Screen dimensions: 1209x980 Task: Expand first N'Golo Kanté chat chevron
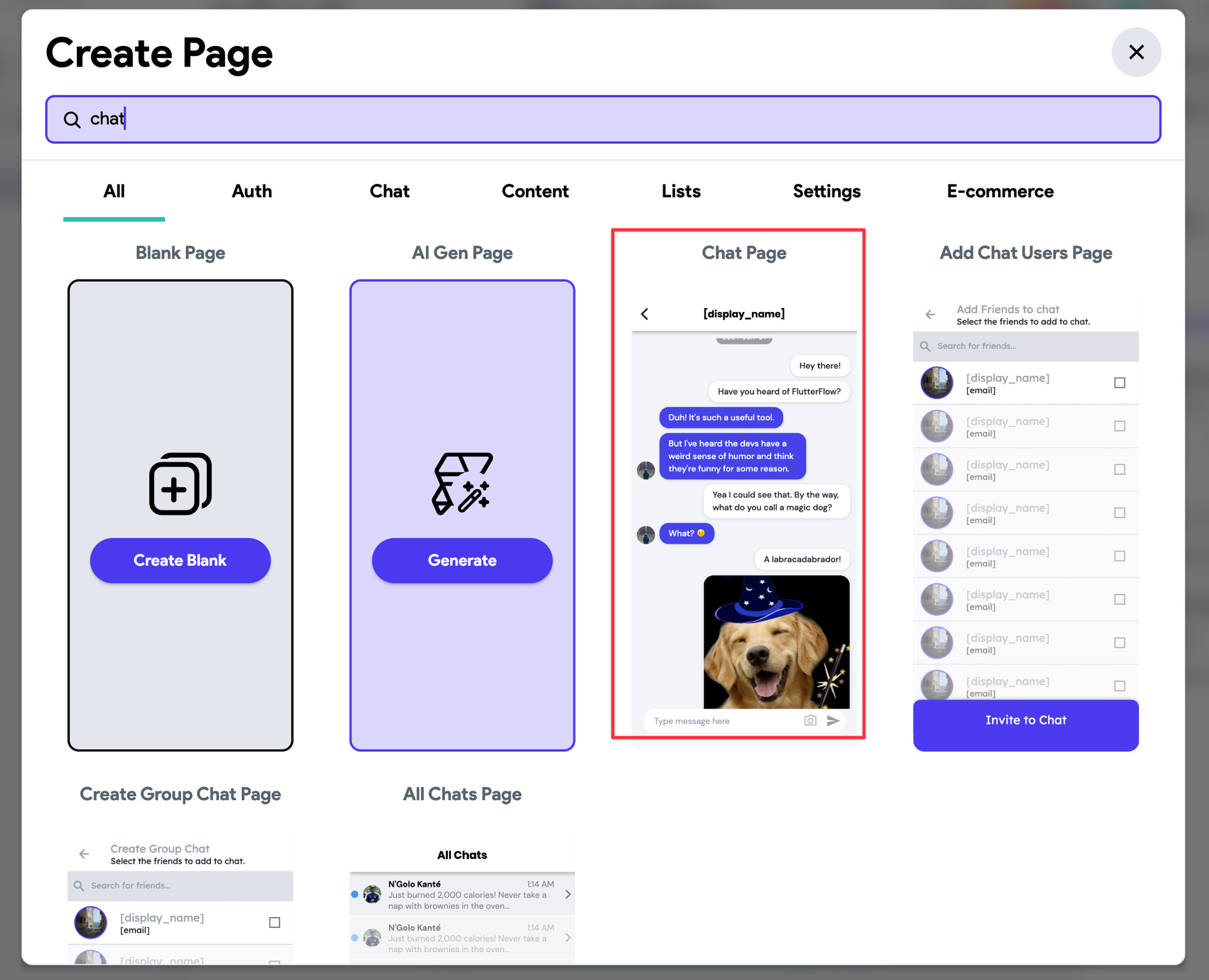point(568,894)
